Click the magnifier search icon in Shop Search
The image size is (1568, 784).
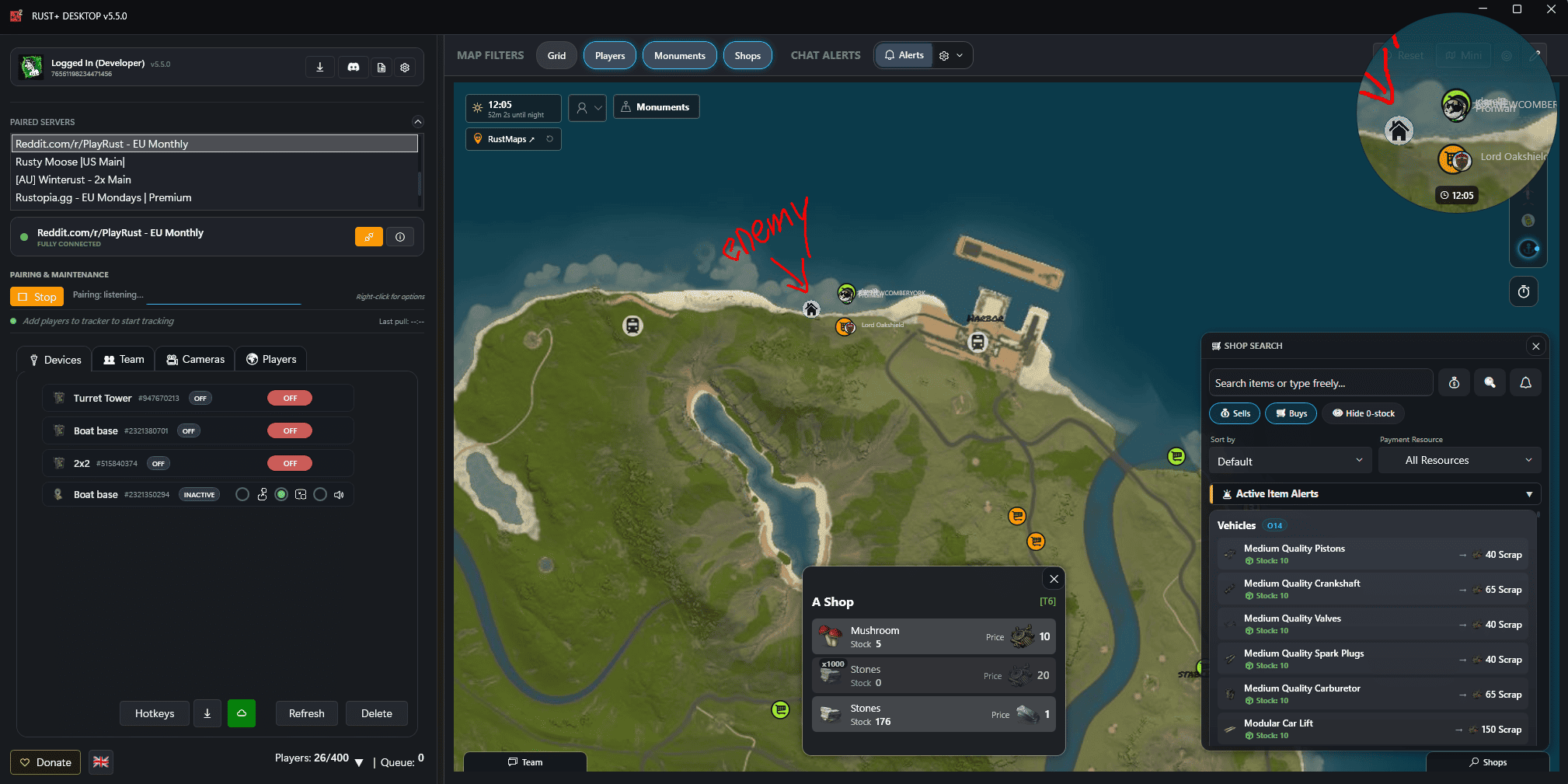point(1490,382)
